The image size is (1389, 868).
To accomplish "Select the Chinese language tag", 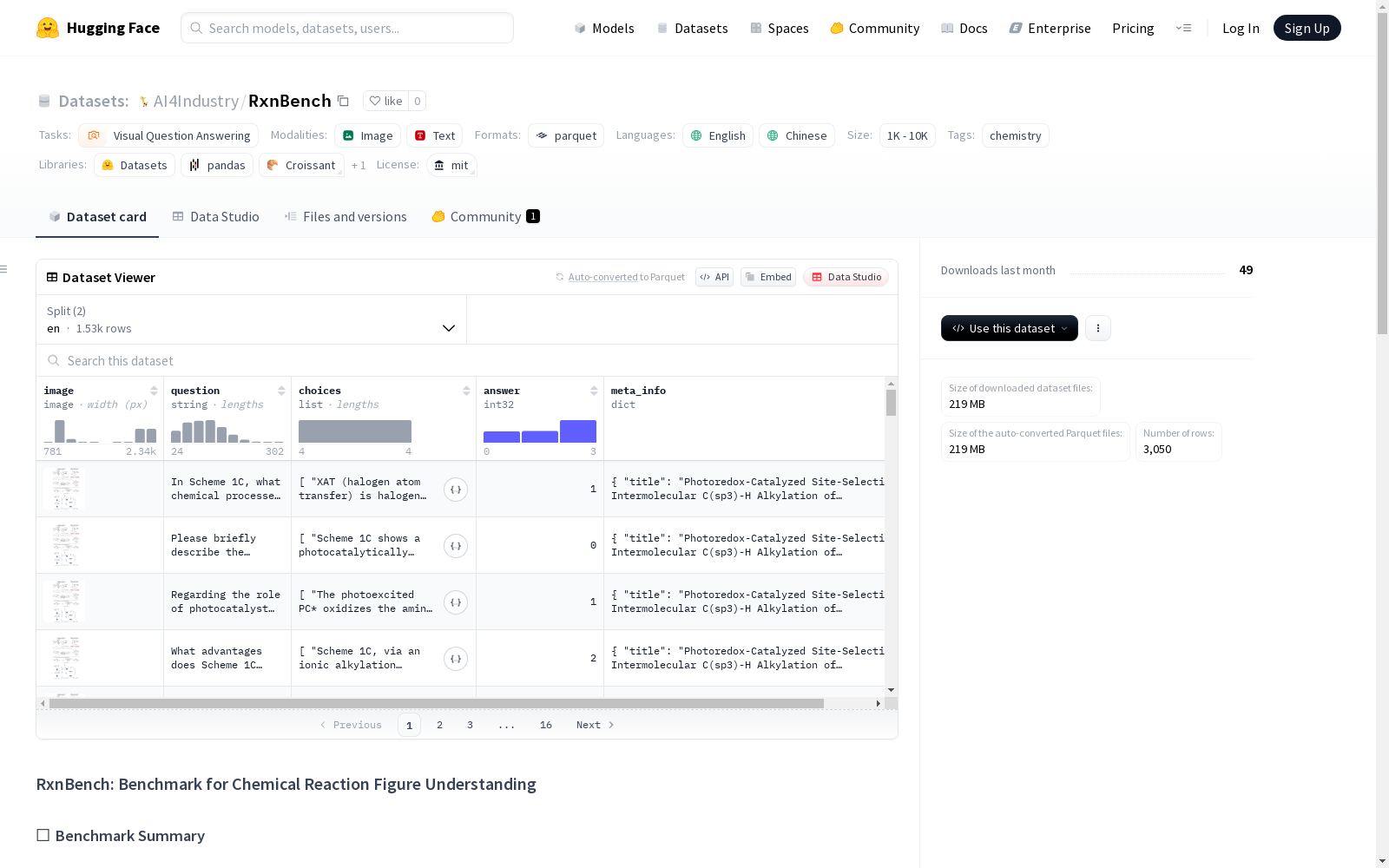I will (797, 135).
